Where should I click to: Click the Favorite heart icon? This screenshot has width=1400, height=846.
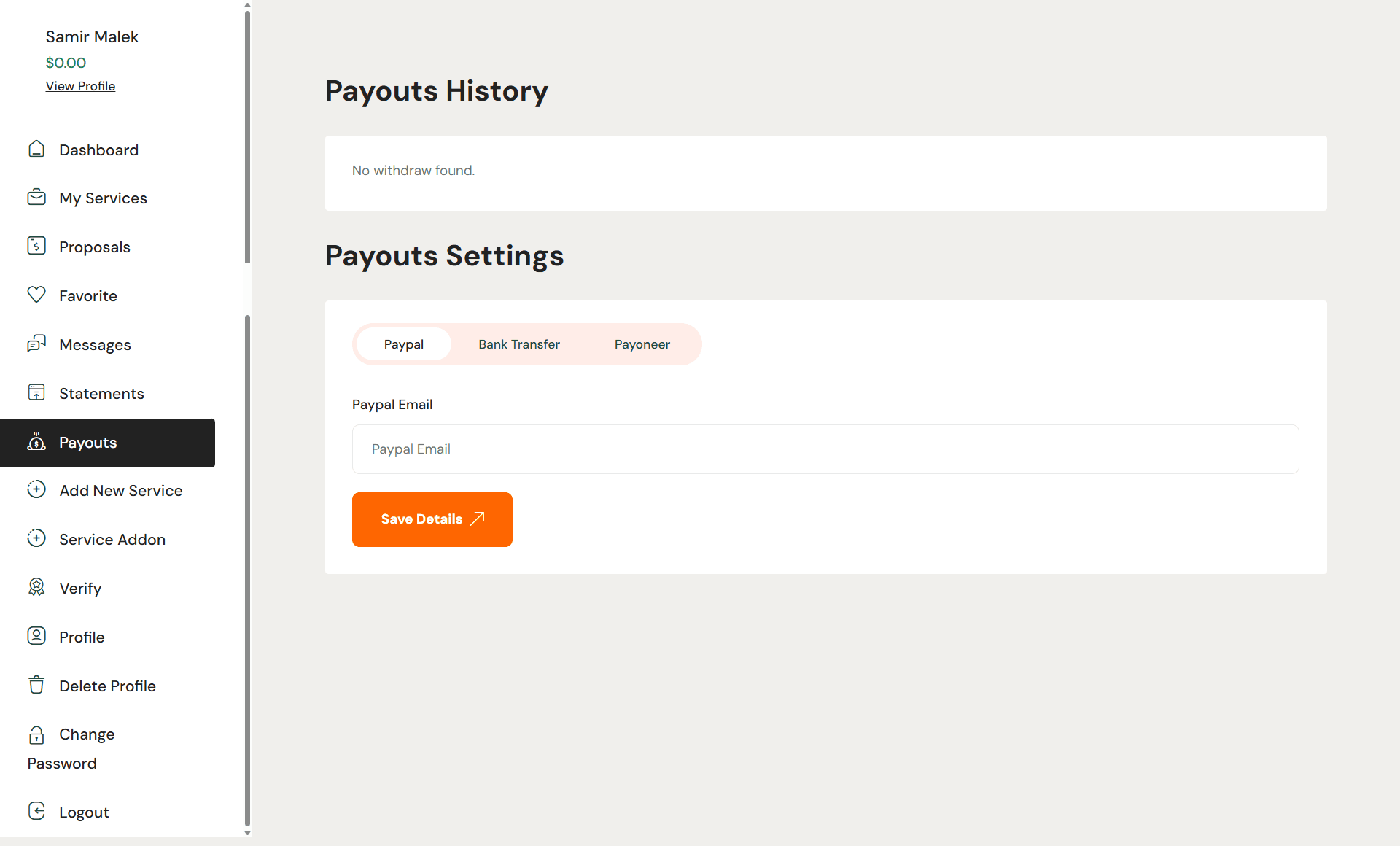tap(36, 295)
